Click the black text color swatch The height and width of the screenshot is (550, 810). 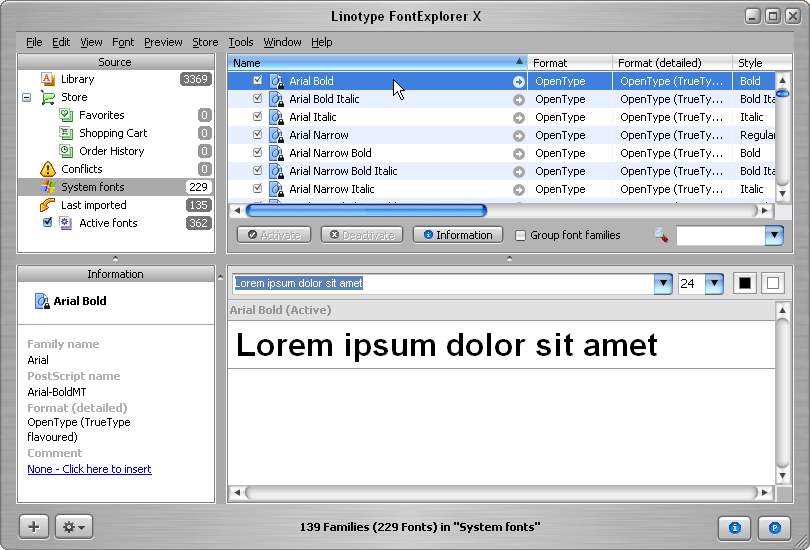click(x=745, y=284)
